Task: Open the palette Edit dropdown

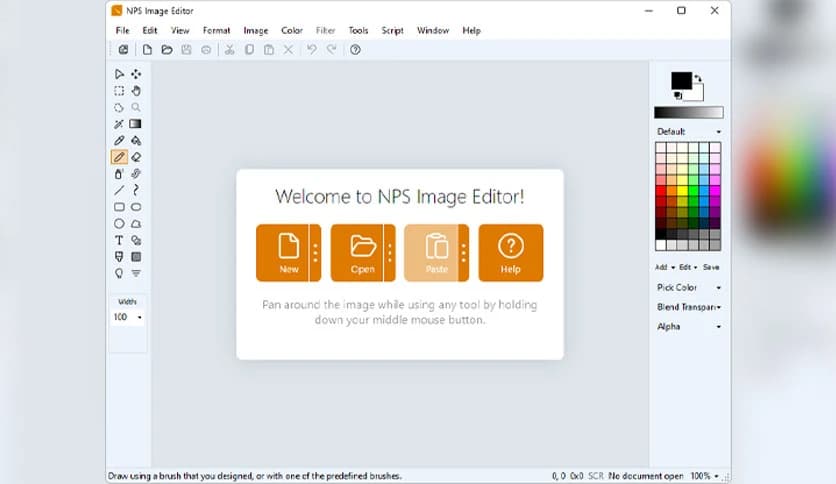Action: pyautogui.click(x=688, y=267)
